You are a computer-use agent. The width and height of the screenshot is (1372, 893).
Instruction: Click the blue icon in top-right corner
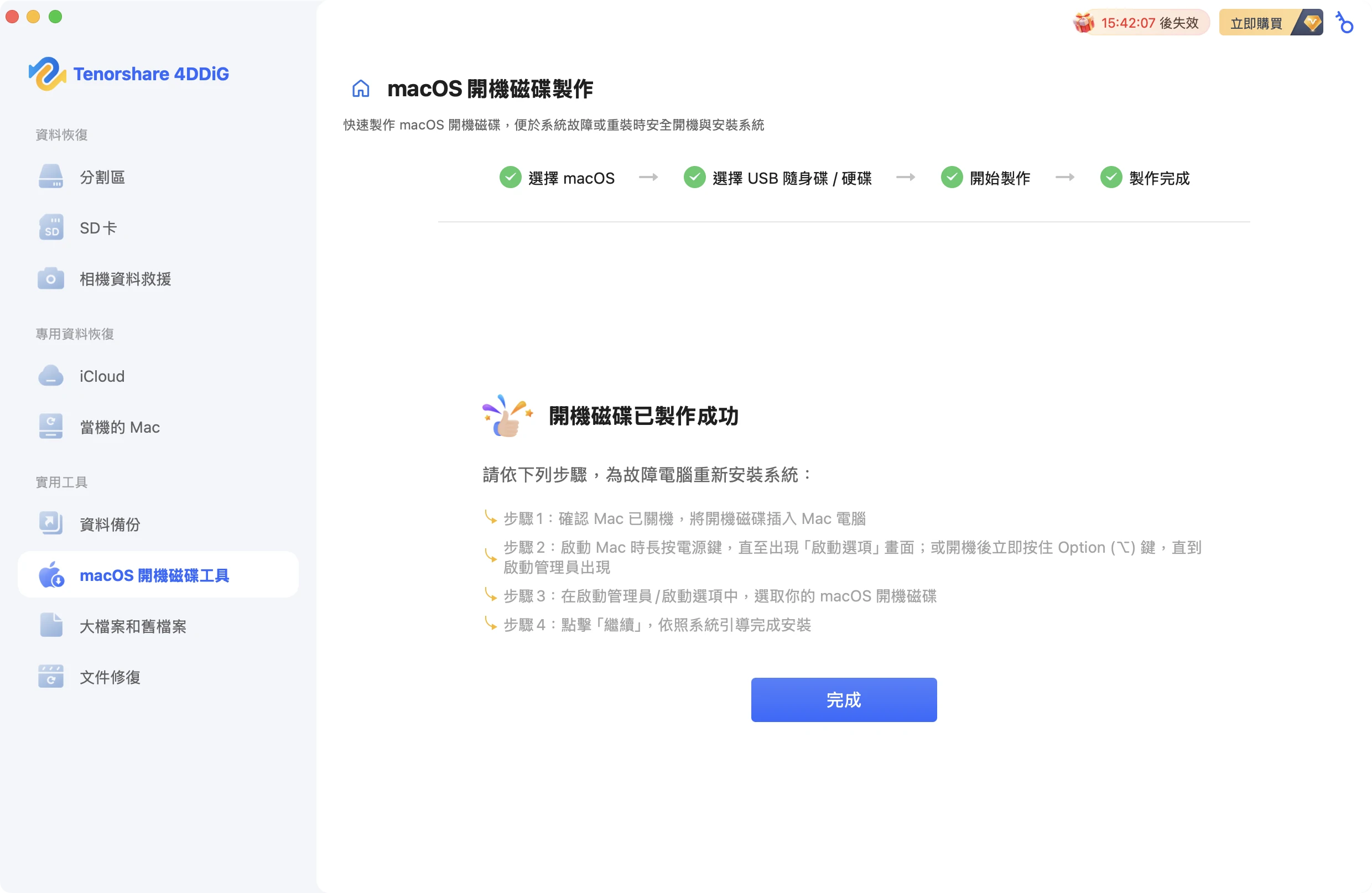pyautogui.click(x=1345, y=23)
